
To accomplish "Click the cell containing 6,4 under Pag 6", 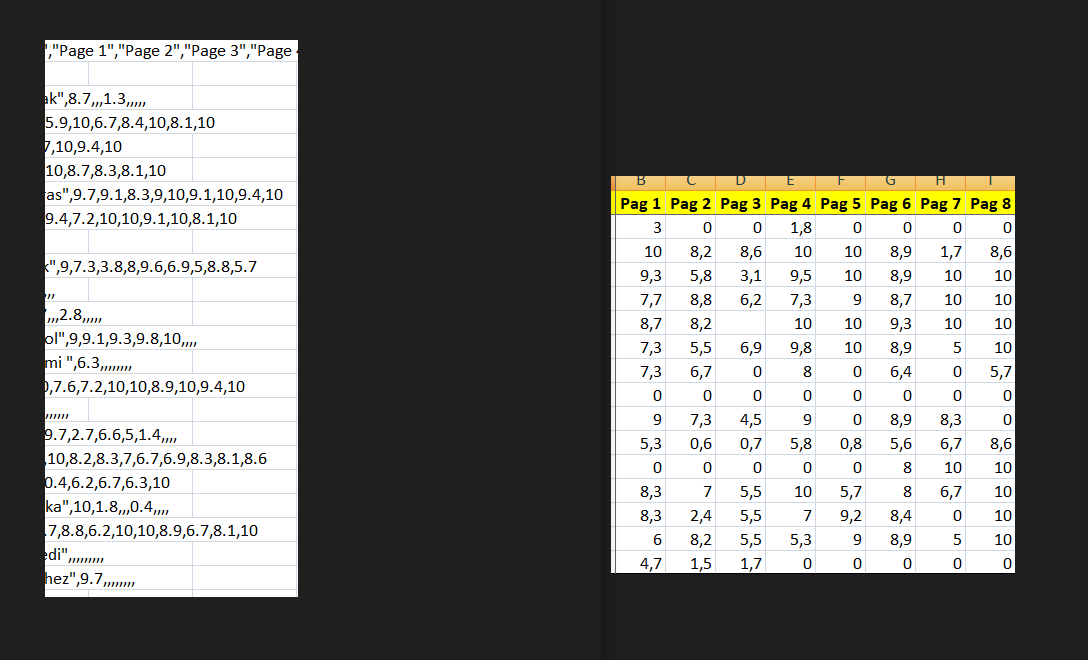I will [891, 372].
